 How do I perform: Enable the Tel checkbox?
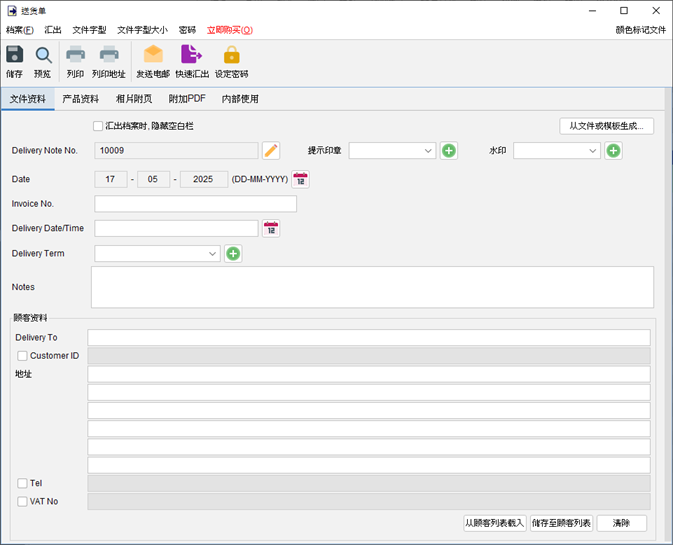22,483
